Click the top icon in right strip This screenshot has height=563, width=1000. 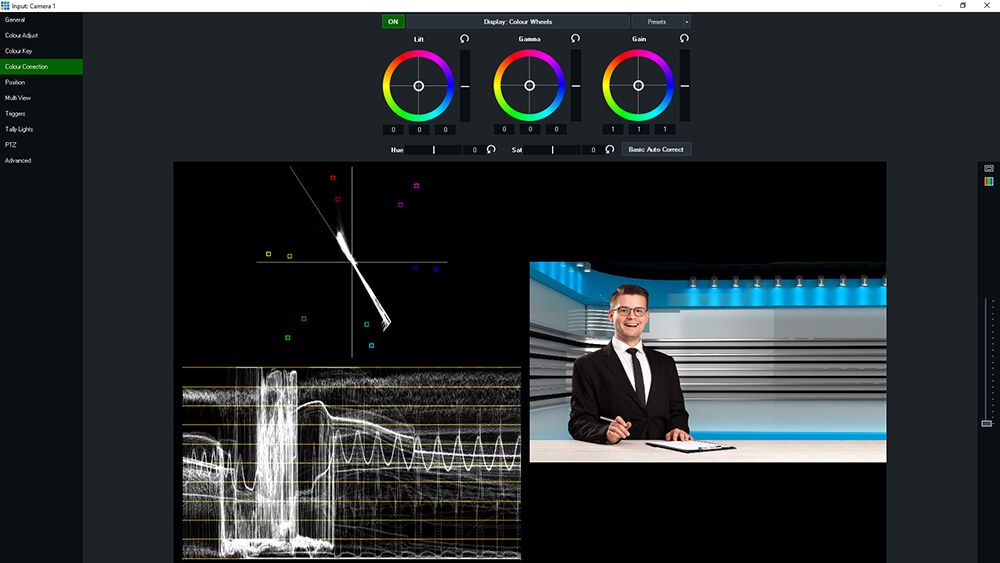pyautogui.click(x=989, y=168)
